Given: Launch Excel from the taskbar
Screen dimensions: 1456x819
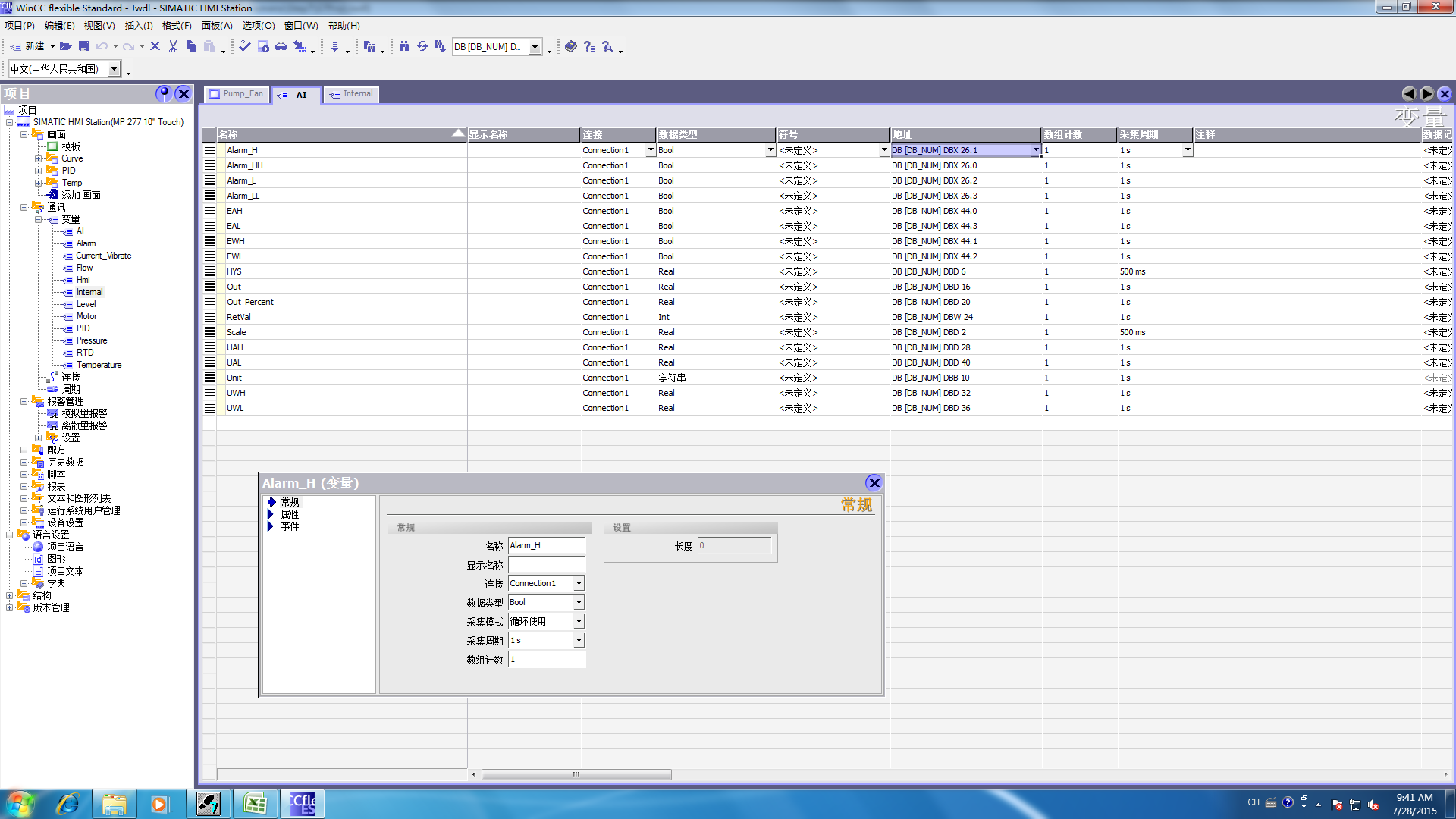Looking at the screenshot, I should coord(255,803).
